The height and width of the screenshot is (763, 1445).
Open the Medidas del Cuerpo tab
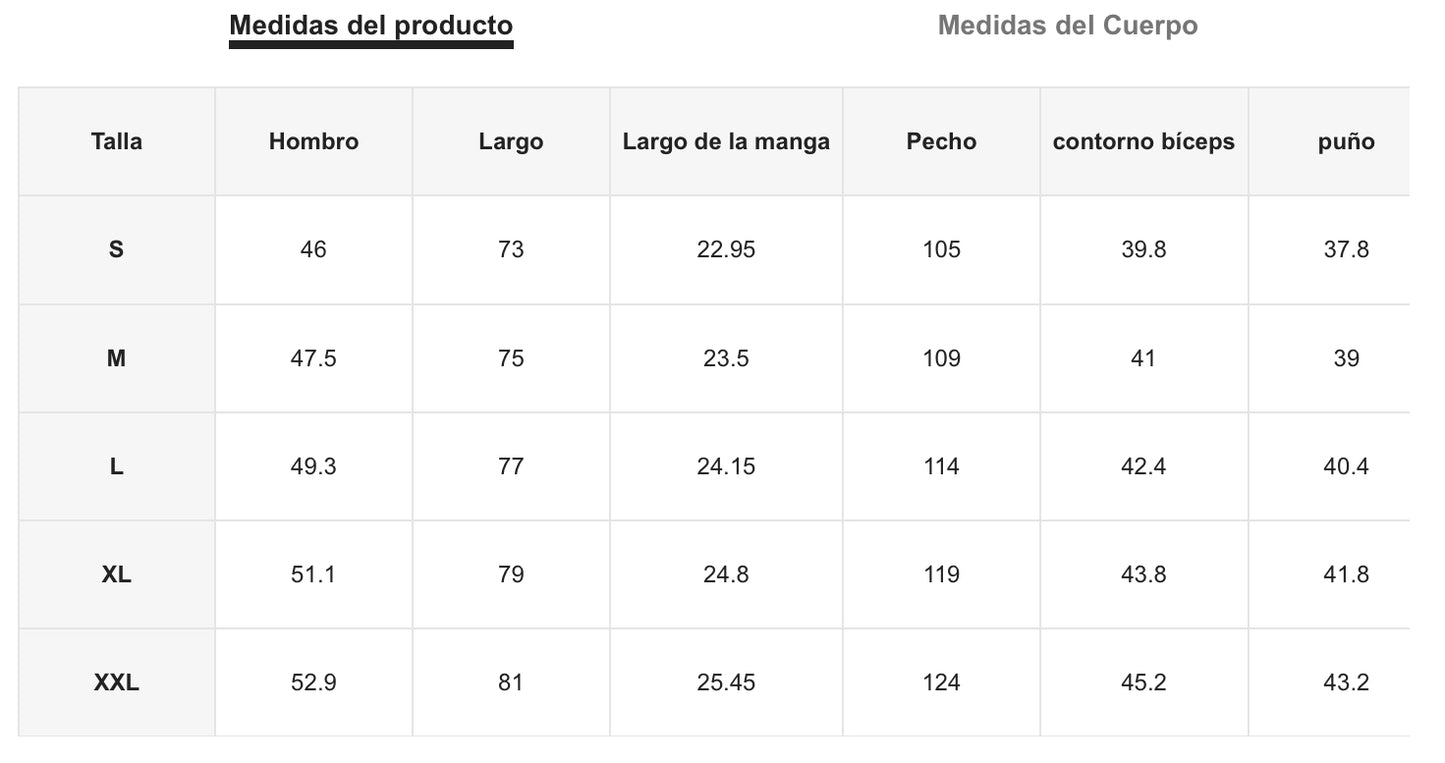(x=1067, y=26)
